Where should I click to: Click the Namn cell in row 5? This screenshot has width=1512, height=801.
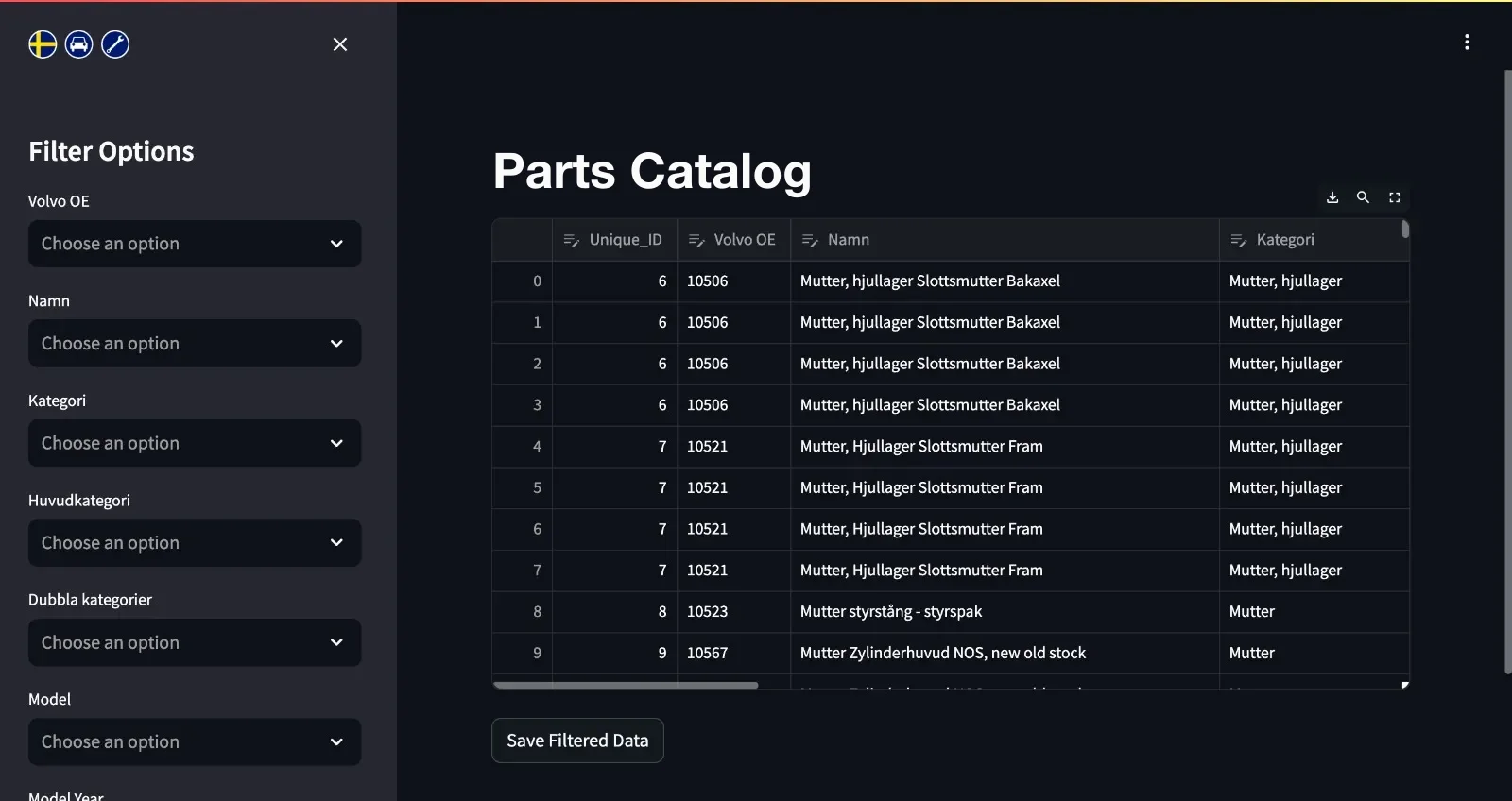coord(1005,488)
